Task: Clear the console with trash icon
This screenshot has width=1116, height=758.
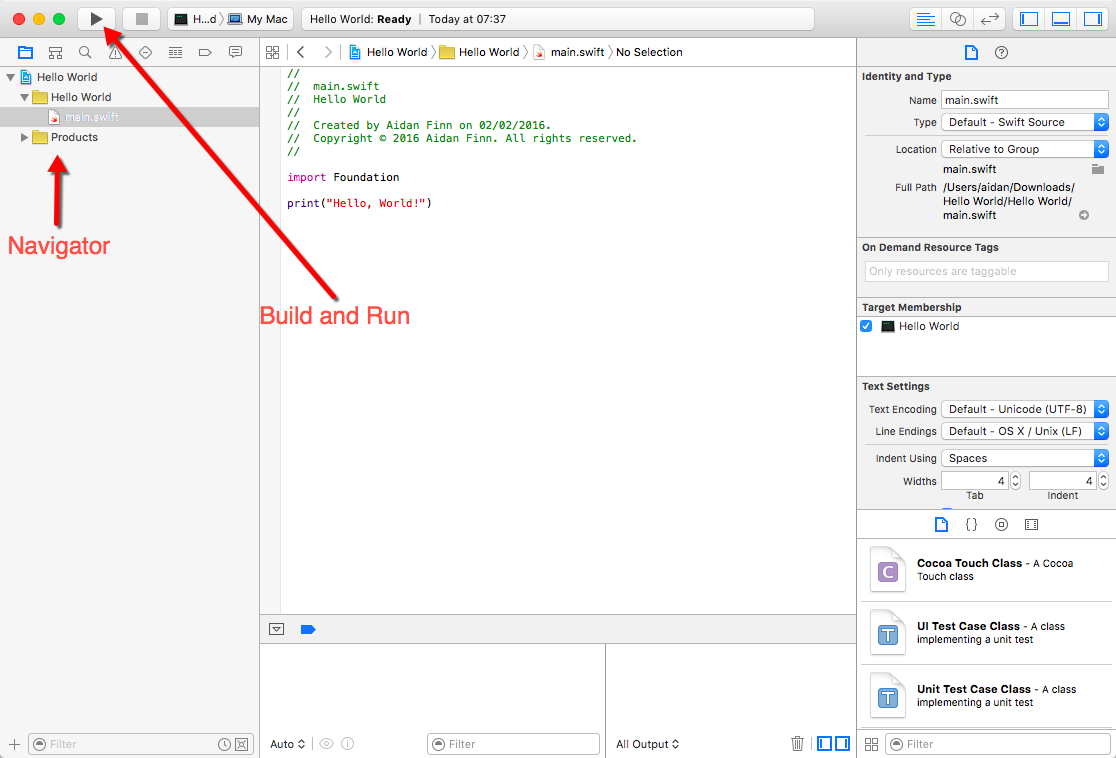Action: click(x=797, y=744)
